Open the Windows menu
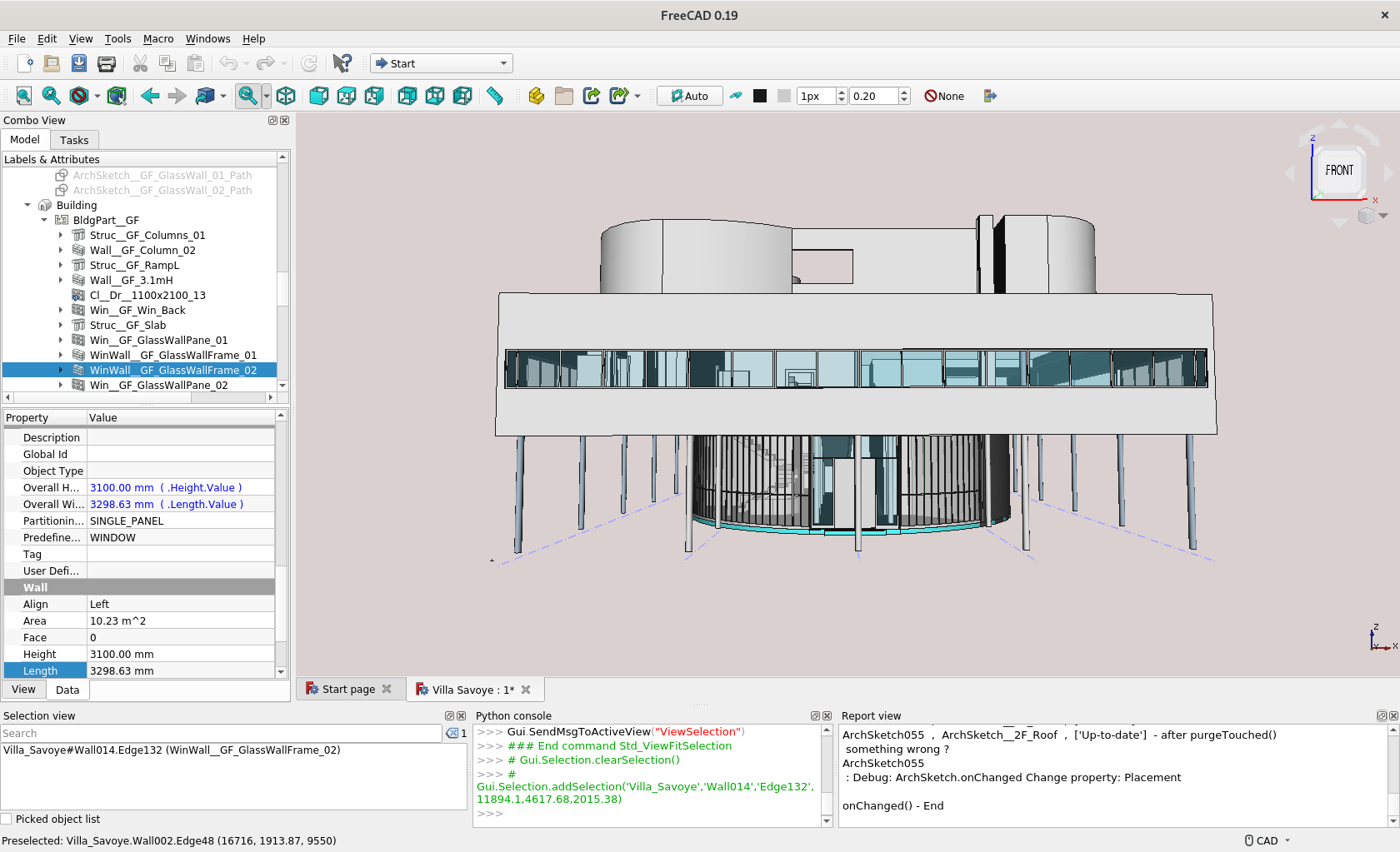 [x=207, y=39]
